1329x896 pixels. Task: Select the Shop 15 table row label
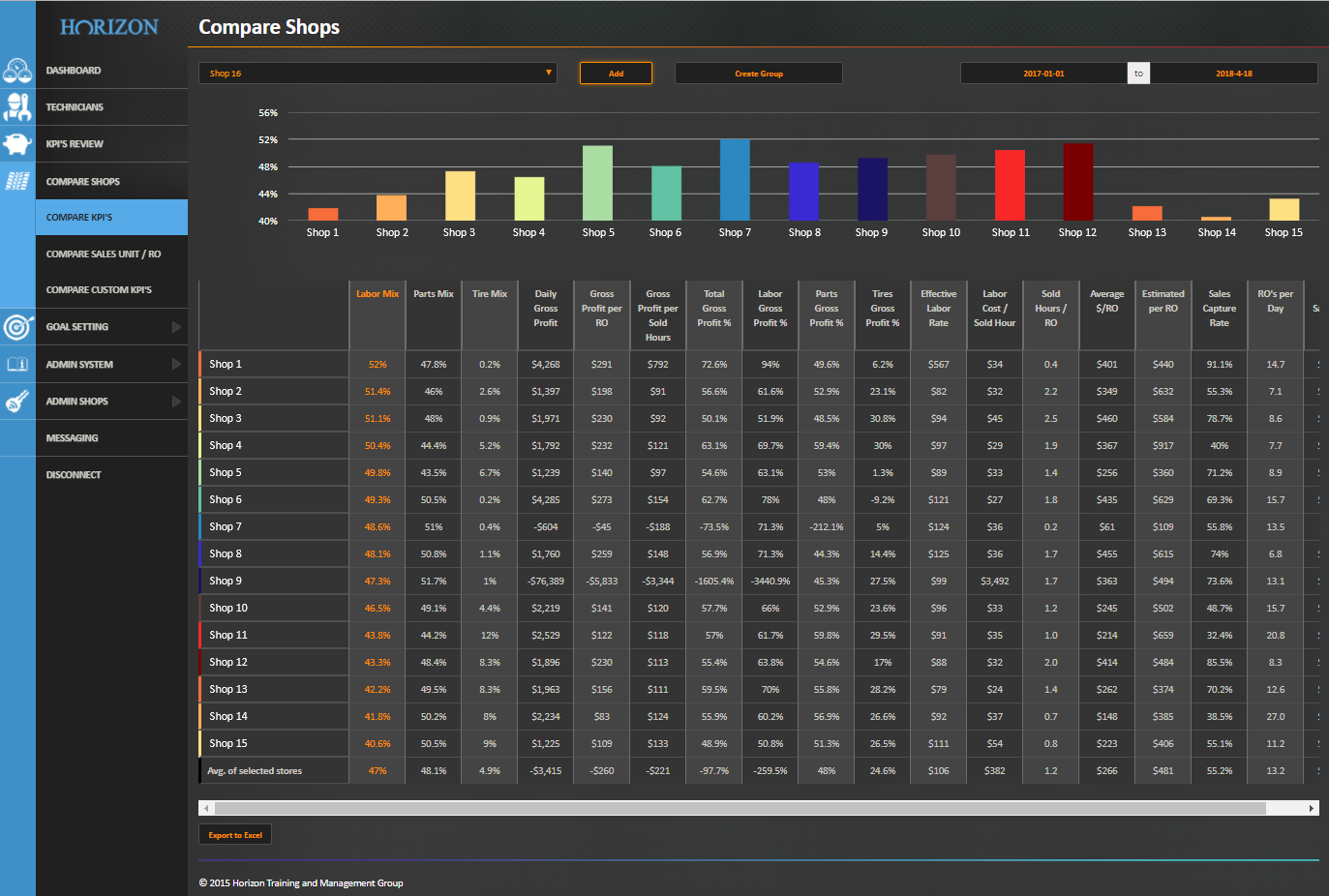[x=228, y=744]
